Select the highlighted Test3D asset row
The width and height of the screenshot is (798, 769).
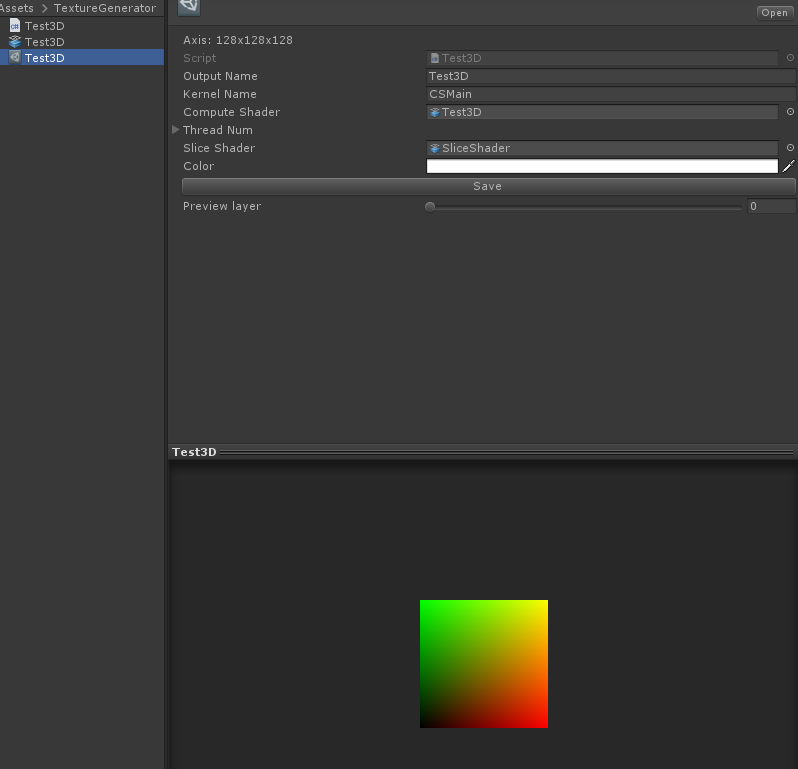[82, 58]
